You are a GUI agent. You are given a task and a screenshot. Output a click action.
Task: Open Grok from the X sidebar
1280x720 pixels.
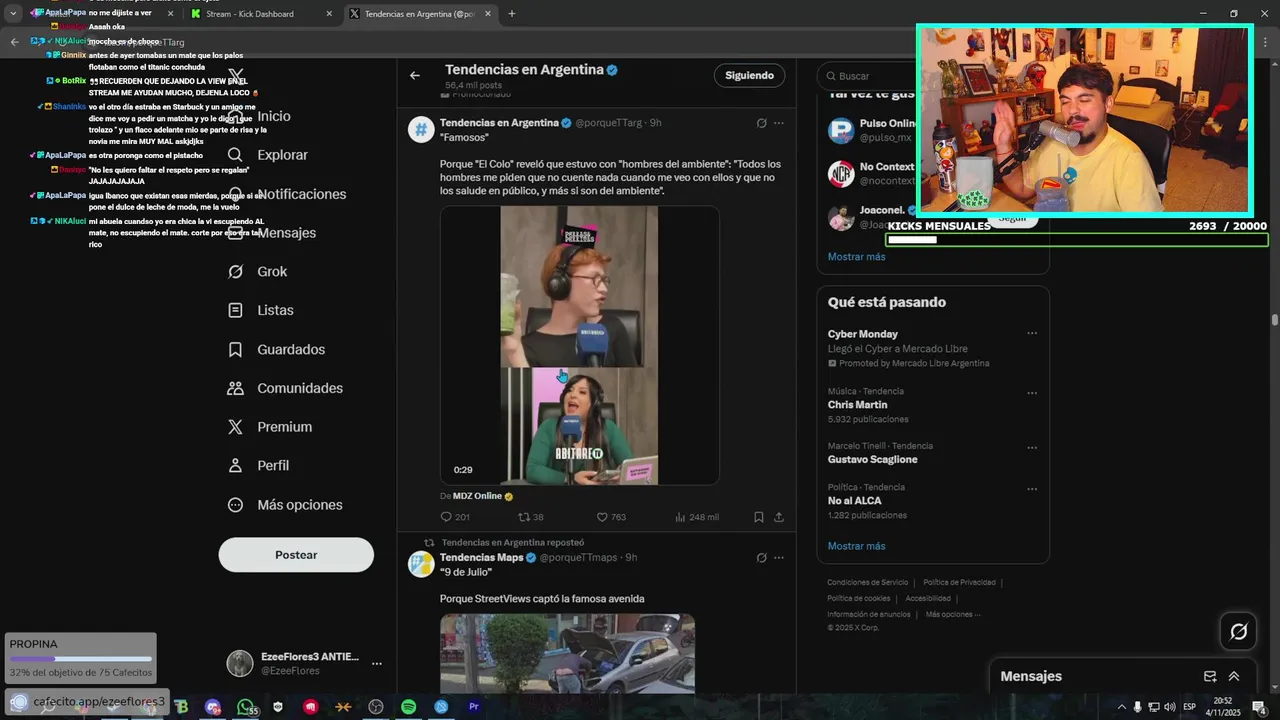[x=257, y=272]
